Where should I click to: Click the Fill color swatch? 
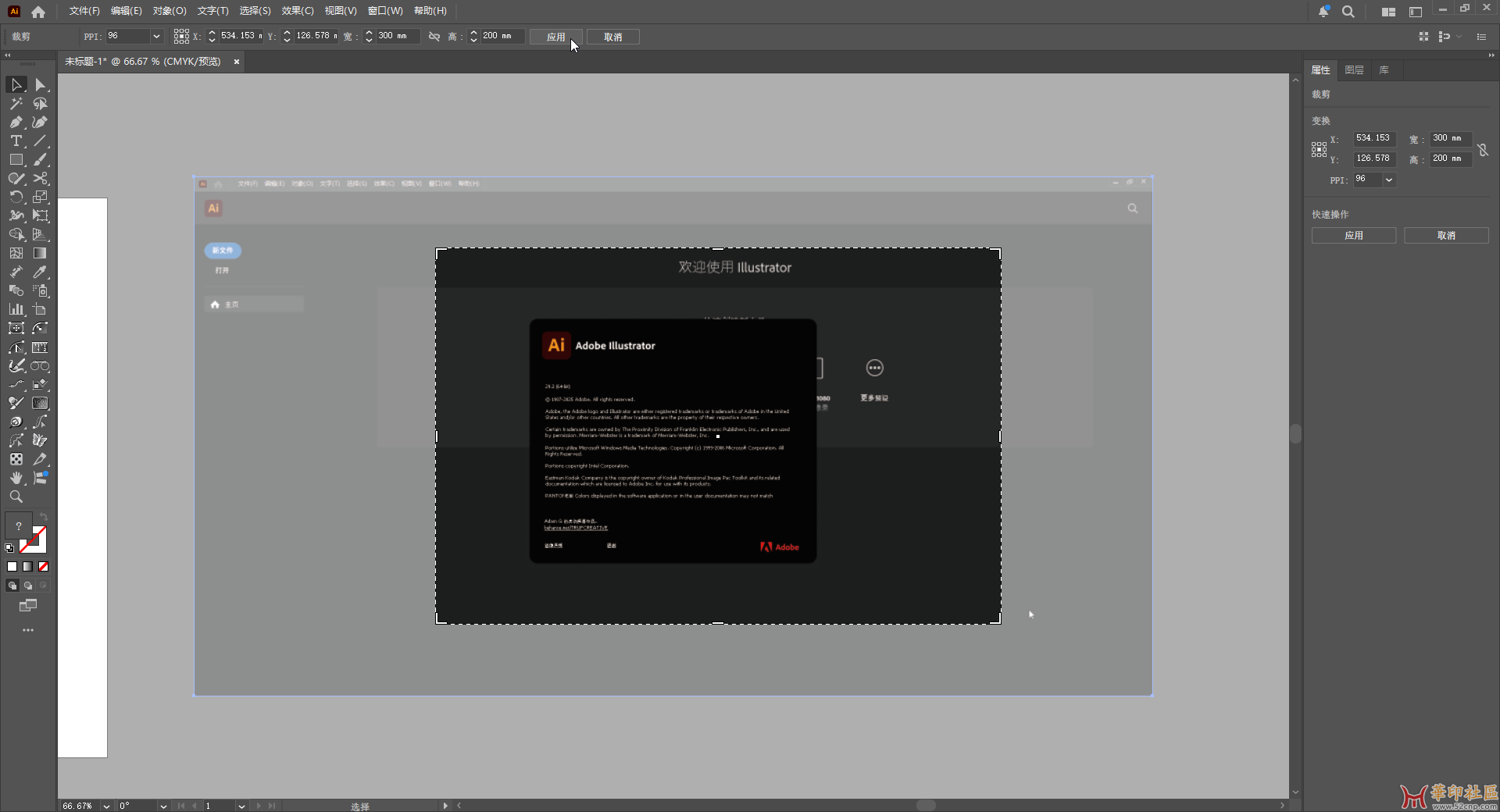click(x=19, y=526)
